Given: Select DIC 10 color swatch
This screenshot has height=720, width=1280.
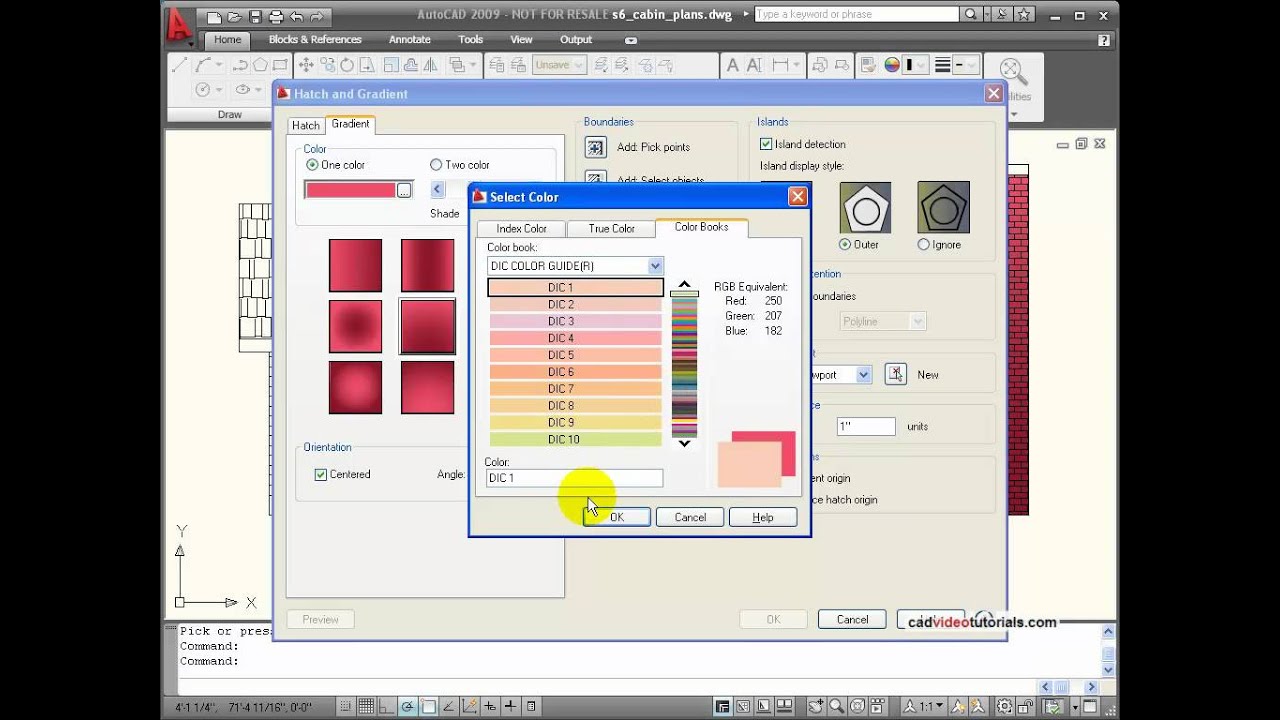Looking at the screenshot, I should (575, 439).
